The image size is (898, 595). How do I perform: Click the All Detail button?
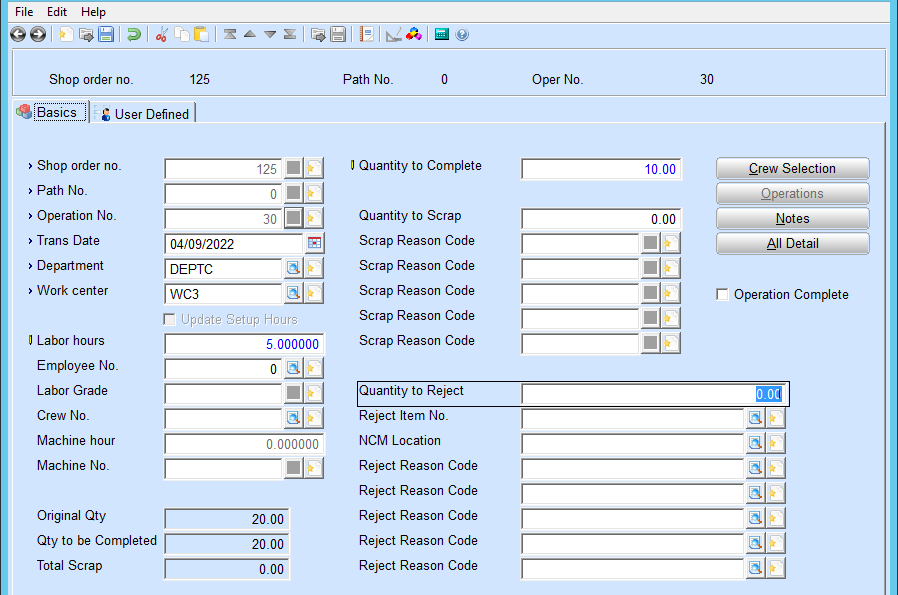coord(793,243)
